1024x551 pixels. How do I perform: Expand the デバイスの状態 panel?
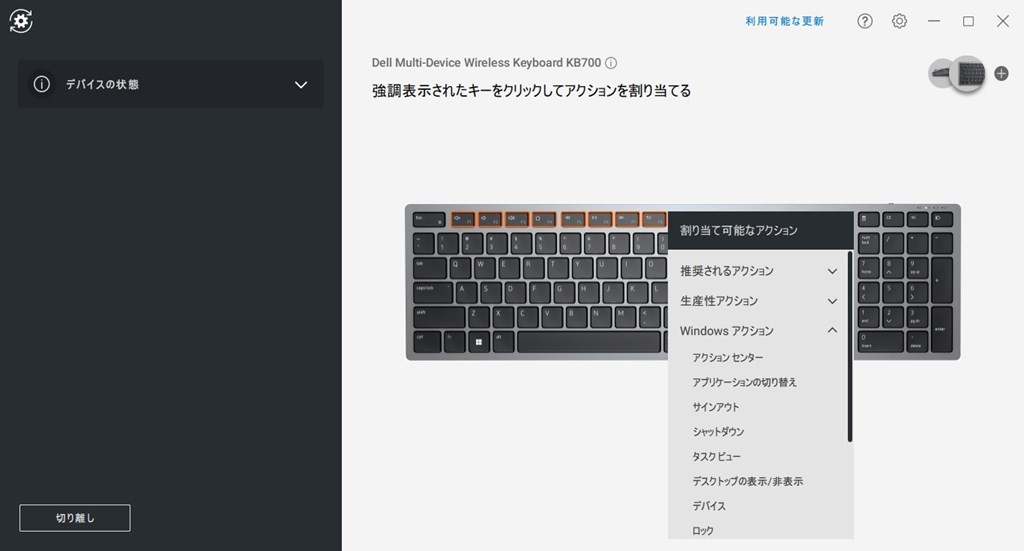(x=301, y=85)
